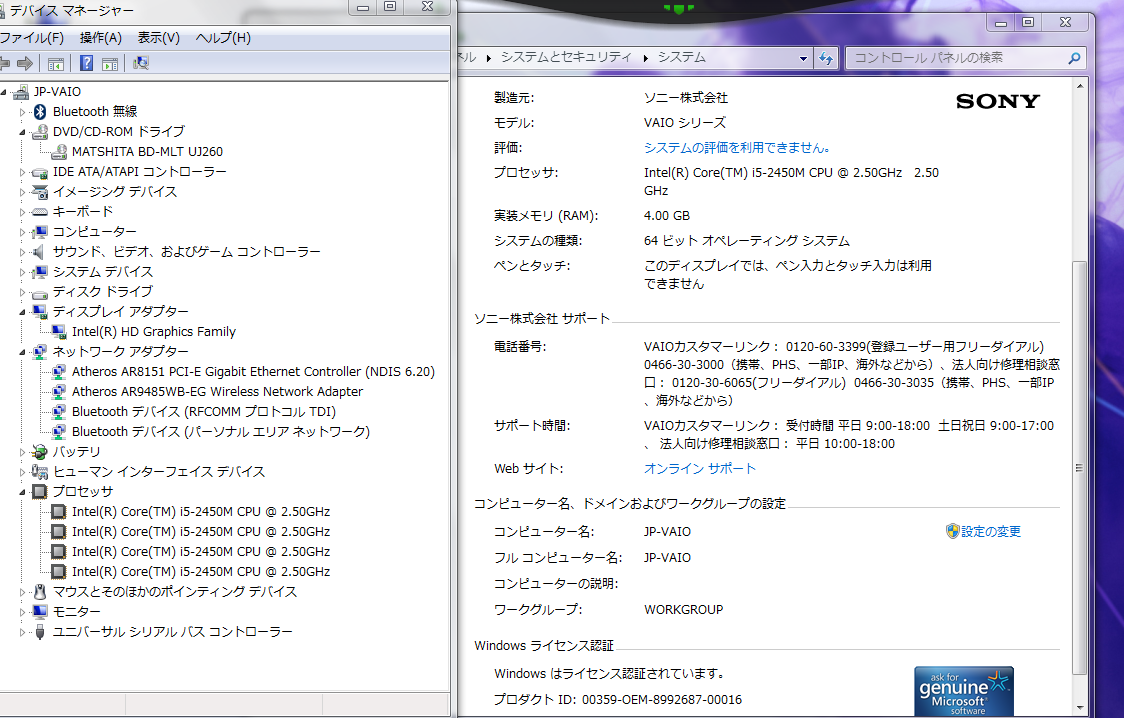Click システムの評価を利用できません link
The height and width of the screenshot is (718, 1124).
(737, 148)
